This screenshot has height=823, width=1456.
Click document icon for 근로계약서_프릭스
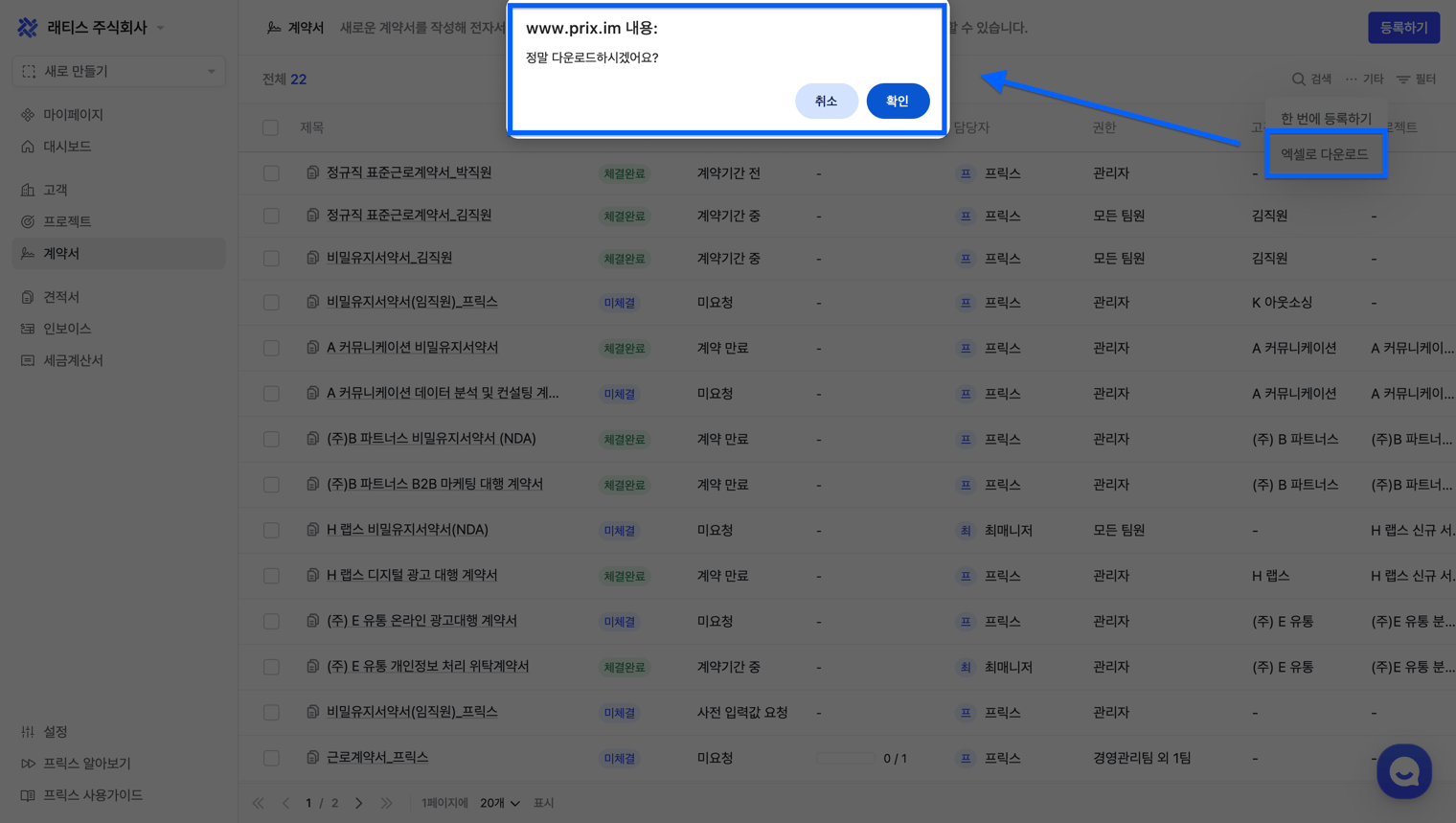click(312, 757)
